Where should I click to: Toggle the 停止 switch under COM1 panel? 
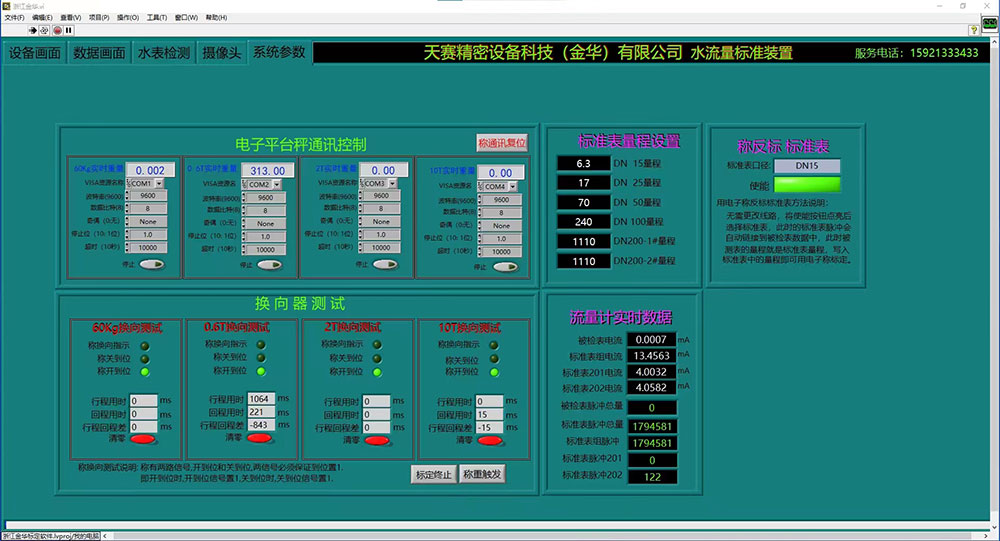coord(152,264)
